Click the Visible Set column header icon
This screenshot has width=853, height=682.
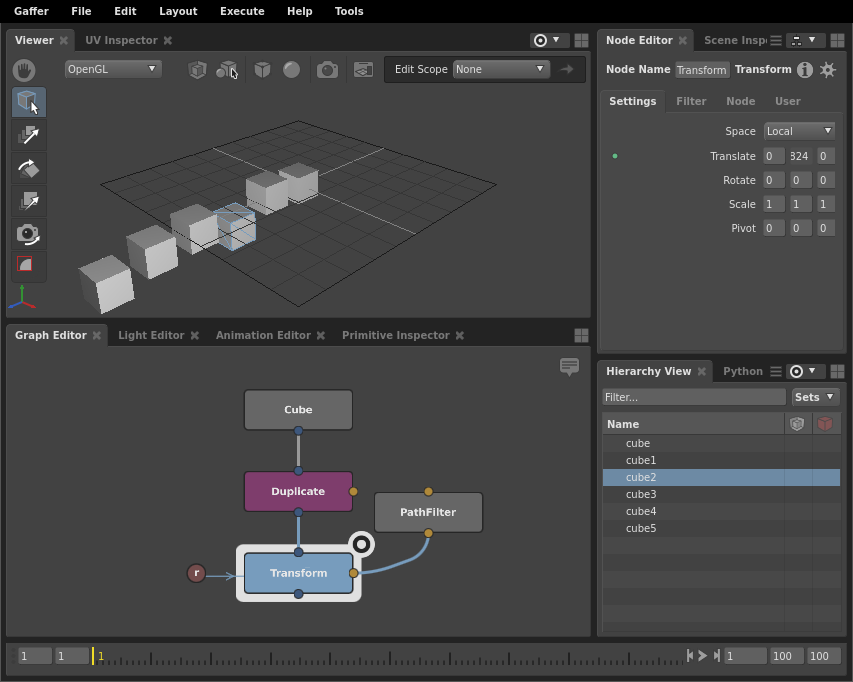coord(797,424)
